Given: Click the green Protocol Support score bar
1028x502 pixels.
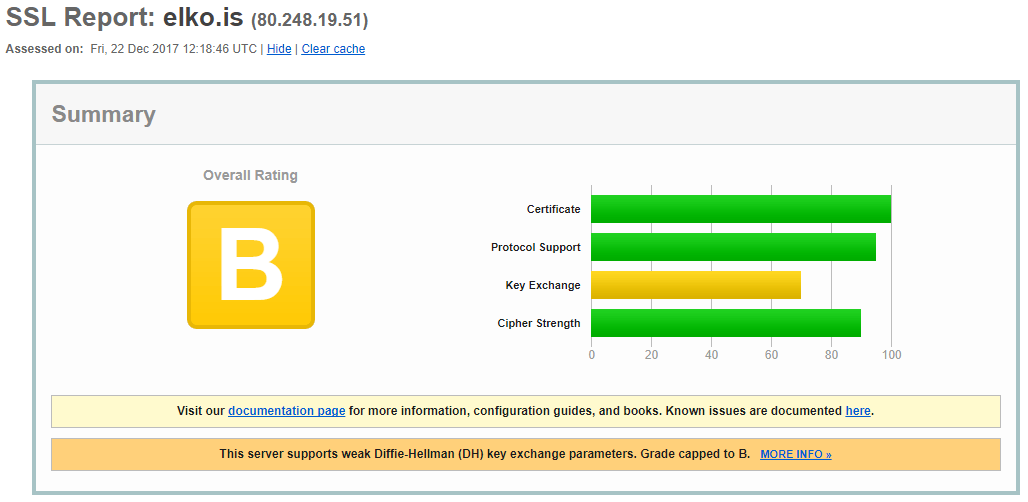Looking at the screenshot, I should (x=734, y=247).
